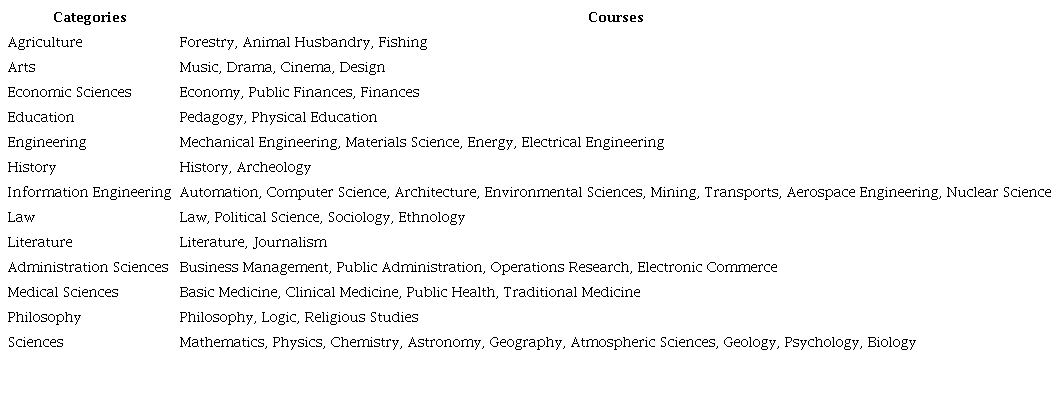Click the Mathematics, Physics, Chemistry courses list

click(547, 343)
